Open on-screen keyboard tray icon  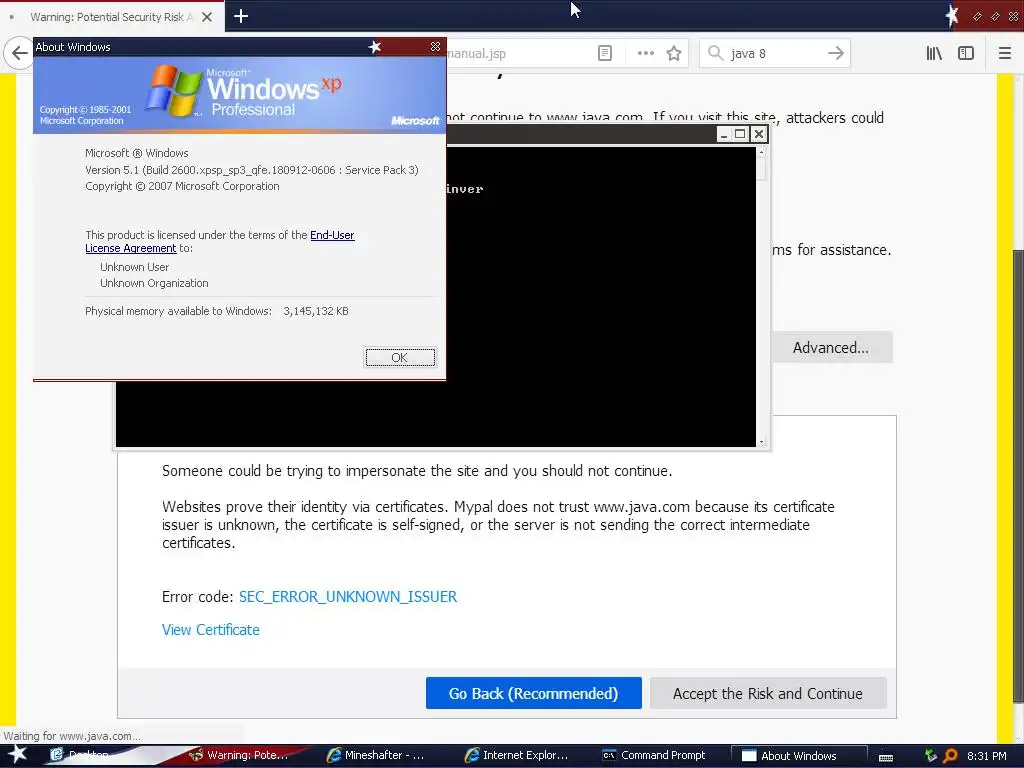[x=886, y=757]
